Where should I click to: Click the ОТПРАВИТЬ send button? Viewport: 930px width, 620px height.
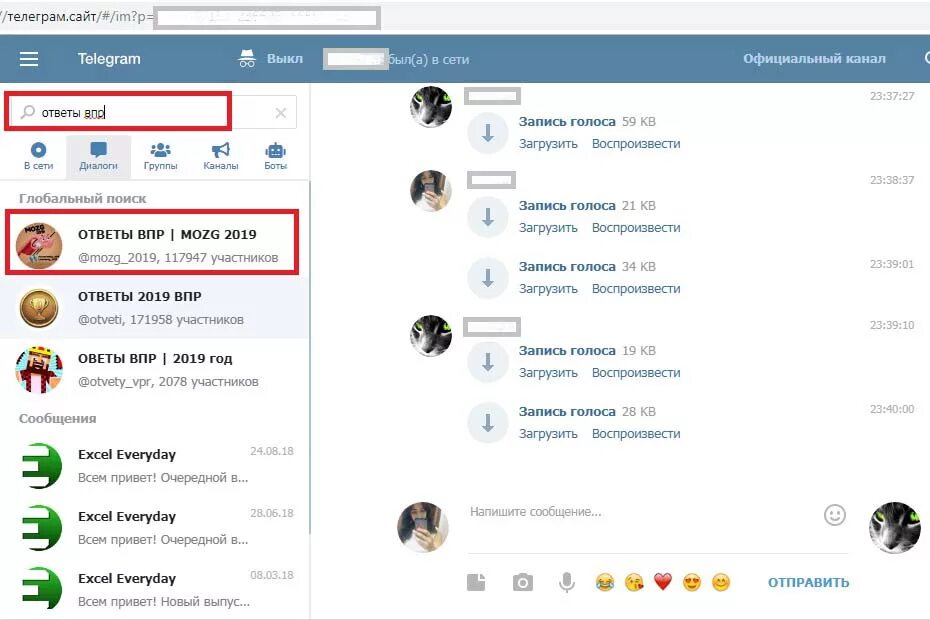point(808,583)
